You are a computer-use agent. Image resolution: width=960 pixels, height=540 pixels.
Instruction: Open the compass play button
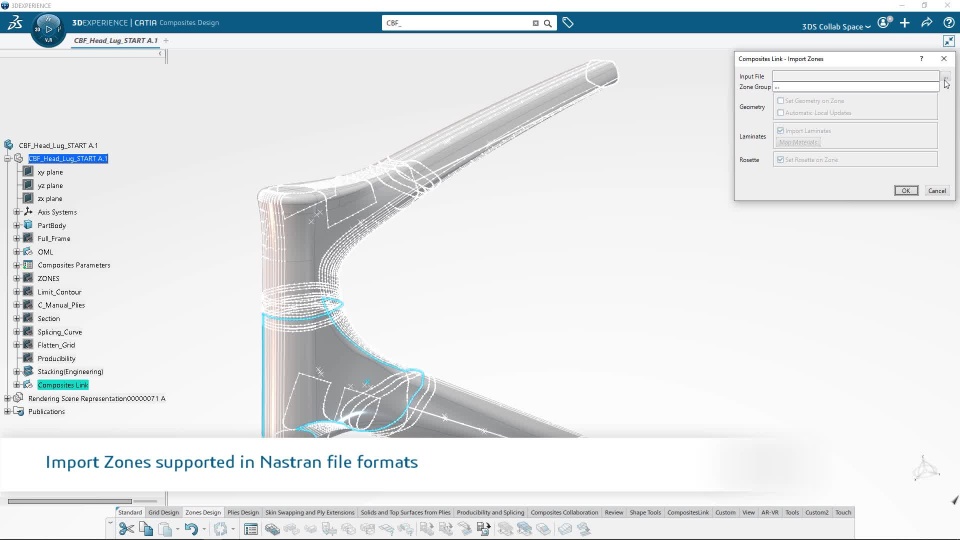(48, 29)
